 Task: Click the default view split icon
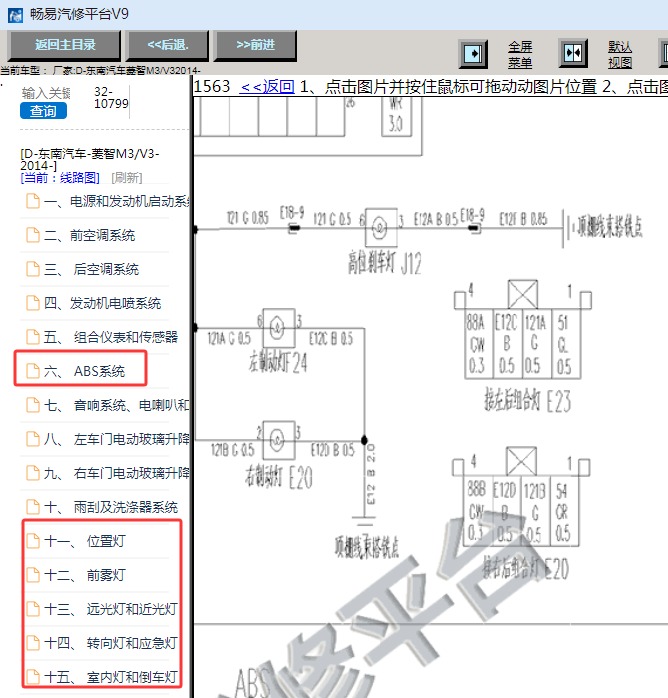click(x=573, y=53)
